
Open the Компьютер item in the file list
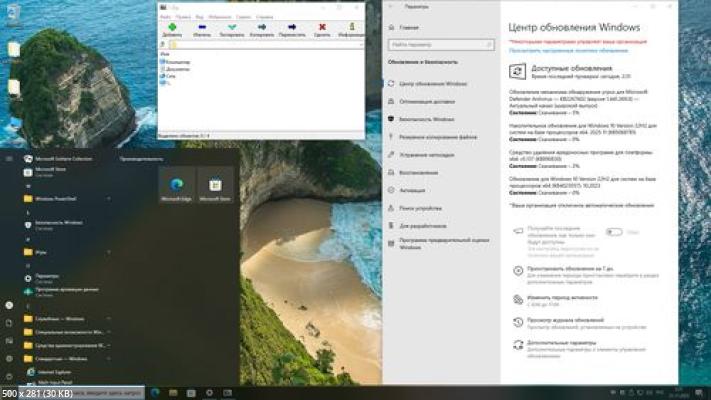[x=179, y=62]
